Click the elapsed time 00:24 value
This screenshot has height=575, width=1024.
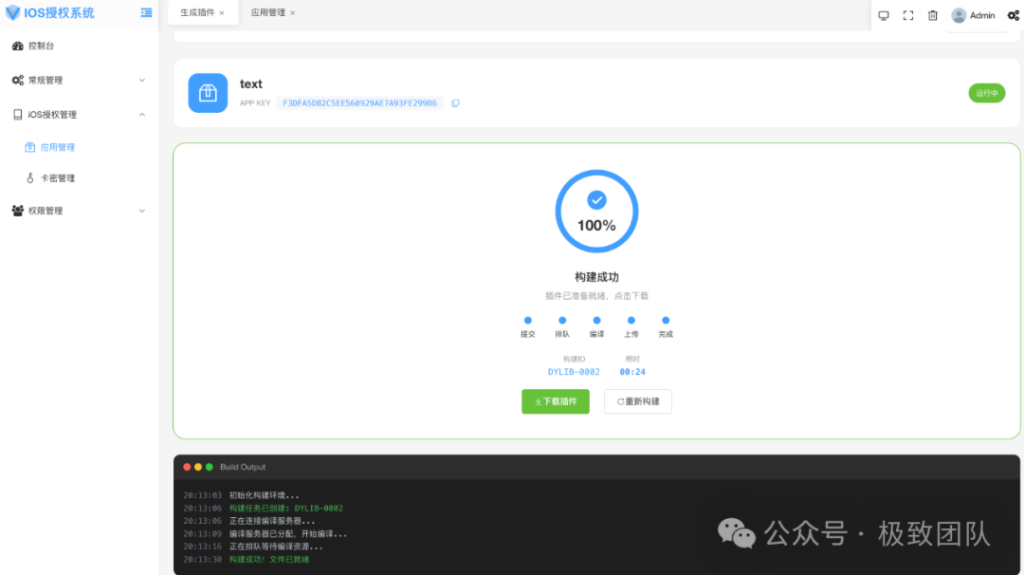[x=632, y=372]
